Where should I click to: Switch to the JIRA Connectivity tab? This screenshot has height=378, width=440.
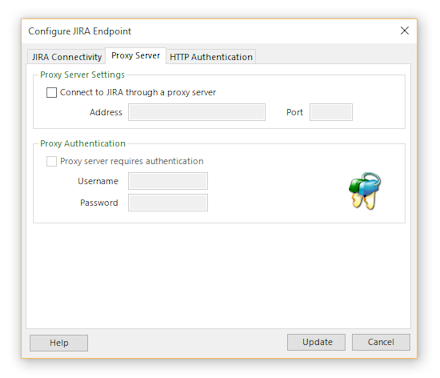point(67,57)
